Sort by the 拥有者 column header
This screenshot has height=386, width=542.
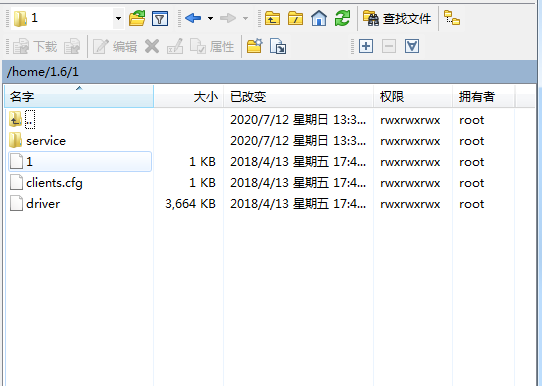484,96
